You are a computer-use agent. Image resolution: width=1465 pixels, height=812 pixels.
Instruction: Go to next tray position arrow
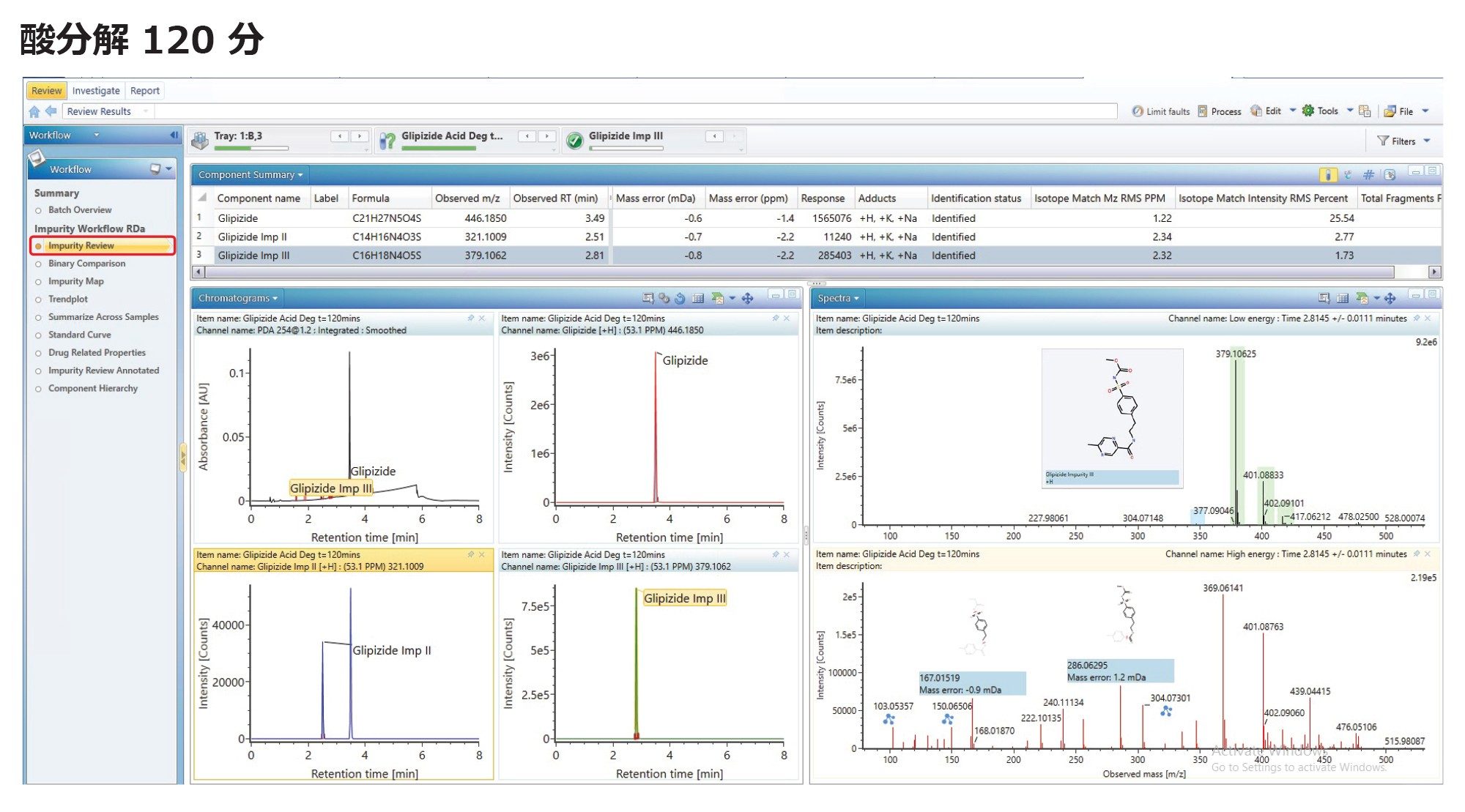coord(359,136)
